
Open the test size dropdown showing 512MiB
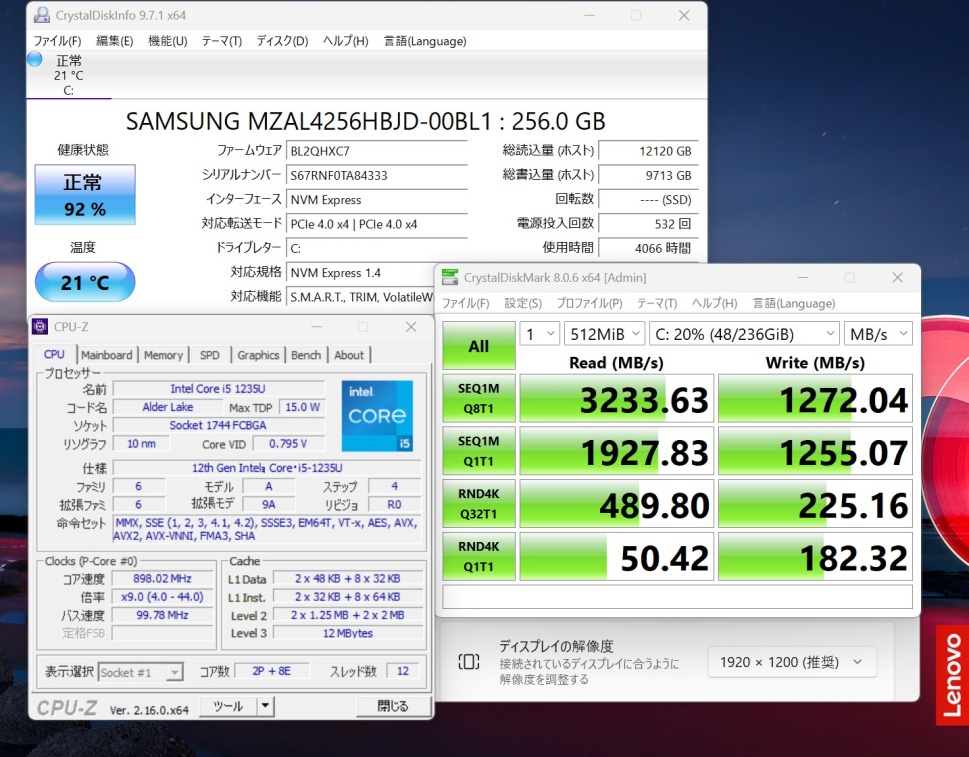tap(604, 334)
